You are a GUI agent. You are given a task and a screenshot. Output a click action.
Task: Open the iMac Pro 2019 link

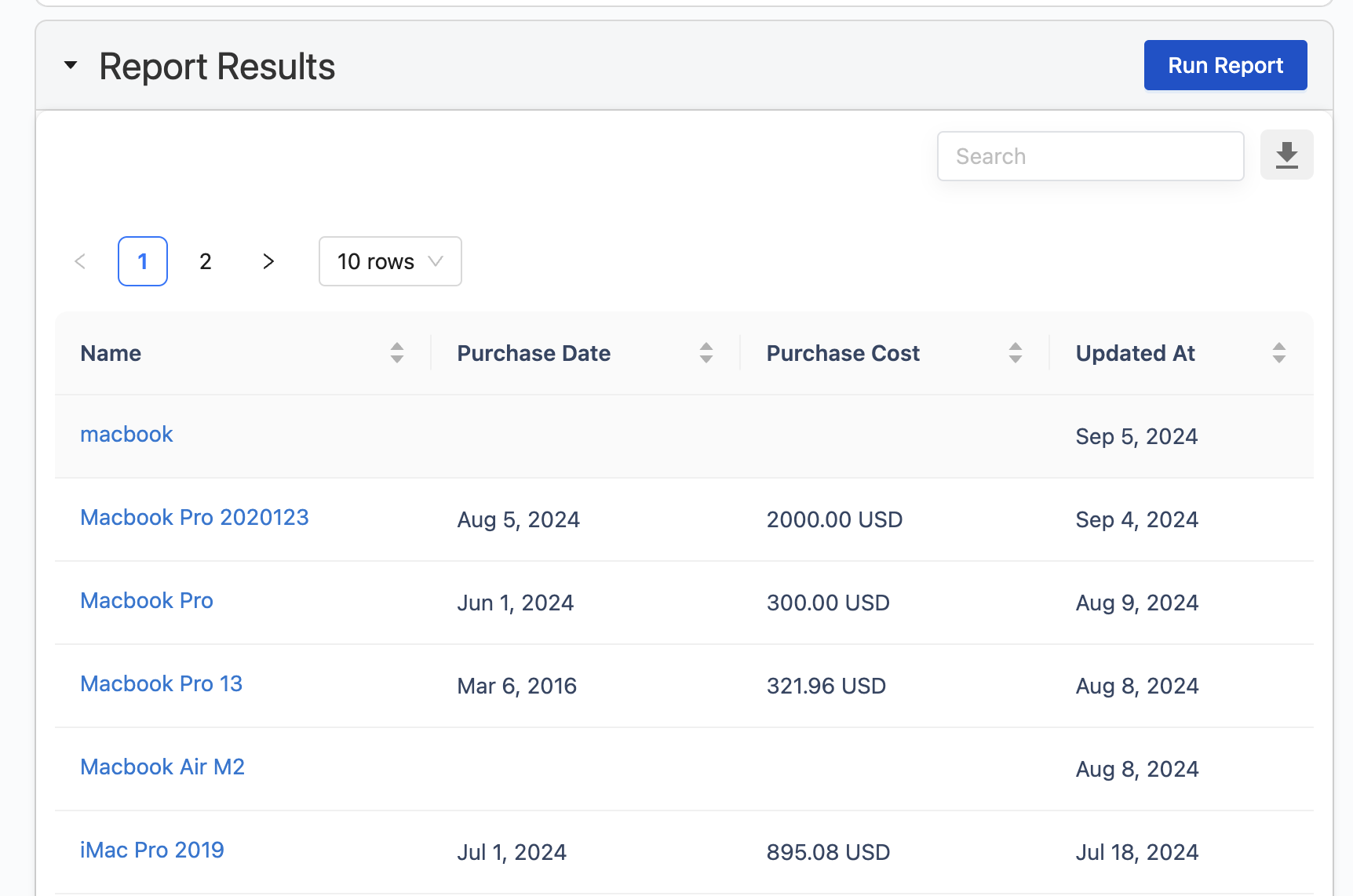pyautogui.click(x=152, y=850)
